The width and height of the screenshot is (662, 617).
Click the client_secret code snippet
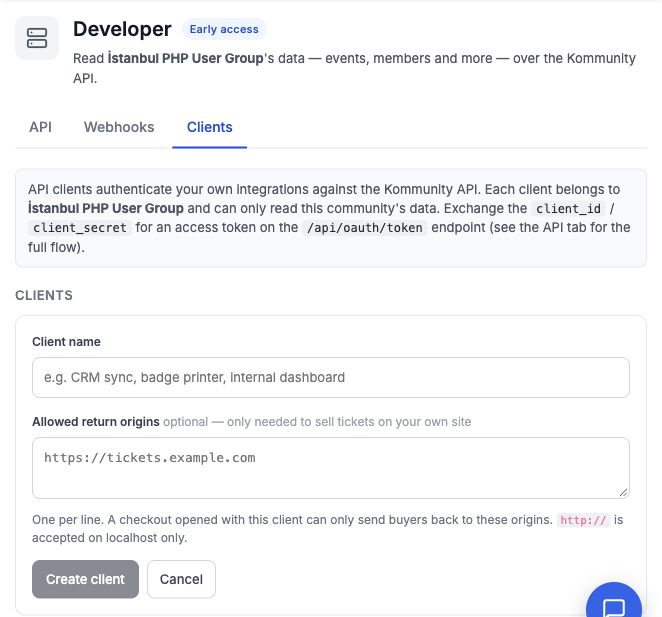(80, 228)
